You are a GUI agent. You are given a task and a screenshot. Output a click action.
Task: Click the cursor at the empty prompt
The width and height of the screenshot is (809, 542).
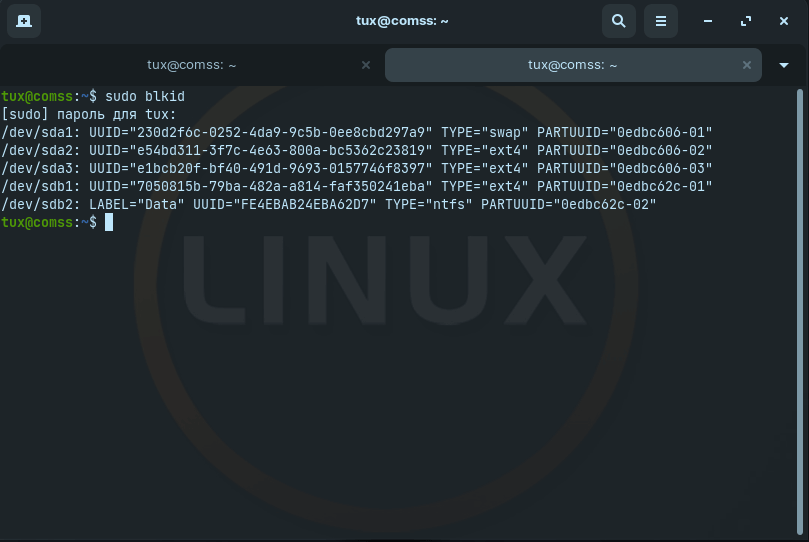pyautogui.click(x=109, y=222)
